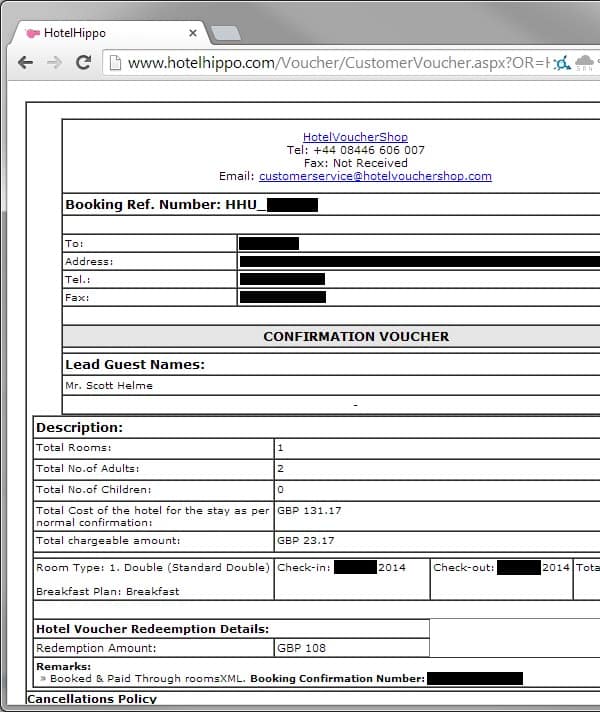Click the 'Tel.:' label cell
The width and height of the screenshot is (600, 712).
pos(149,279)
